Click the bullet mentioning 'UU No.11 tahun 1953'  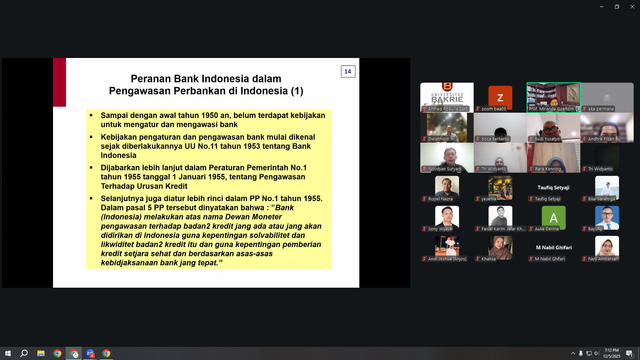[208, 146]
